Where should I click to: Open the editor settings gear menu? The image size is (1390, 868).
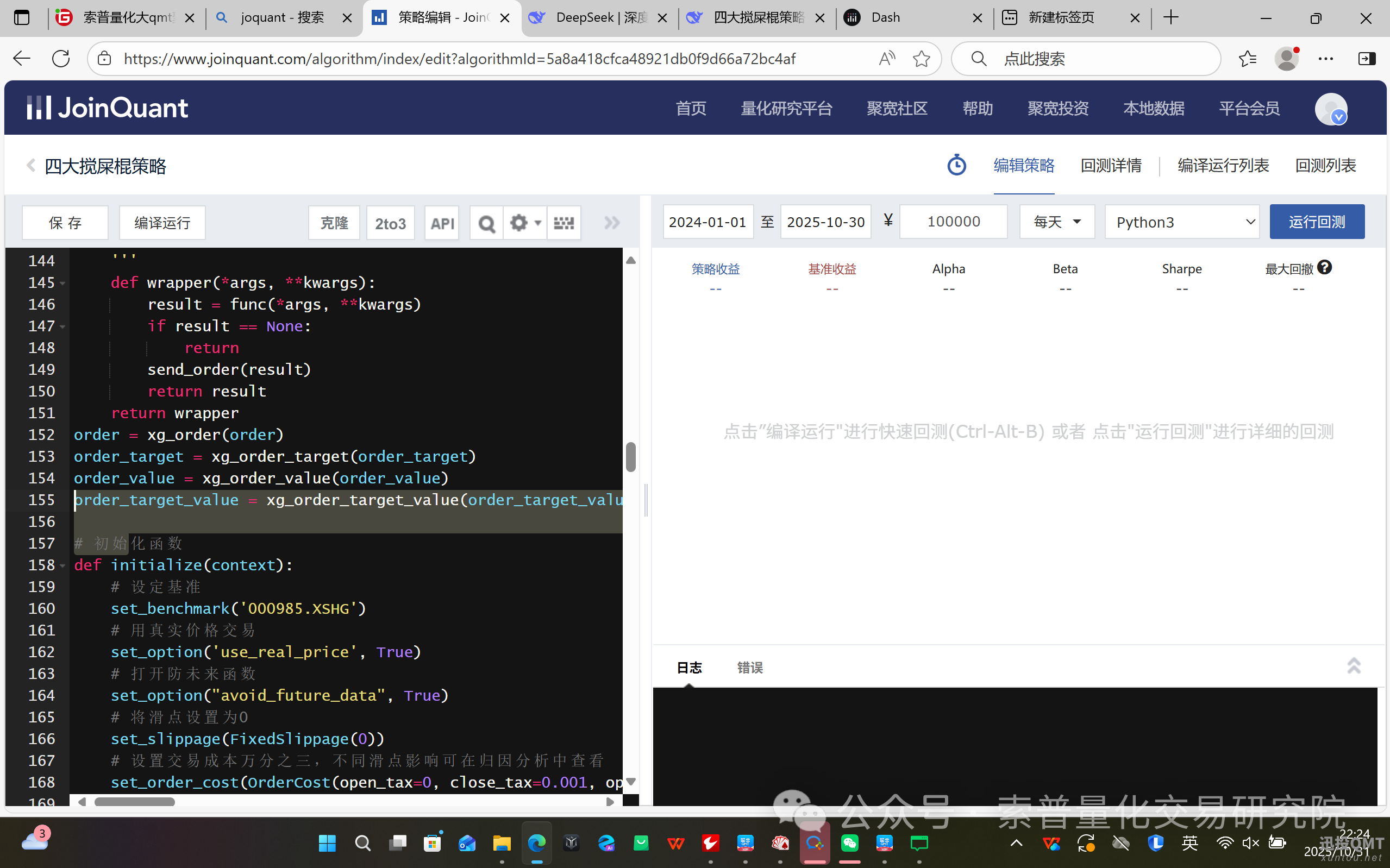pos(525,223)
